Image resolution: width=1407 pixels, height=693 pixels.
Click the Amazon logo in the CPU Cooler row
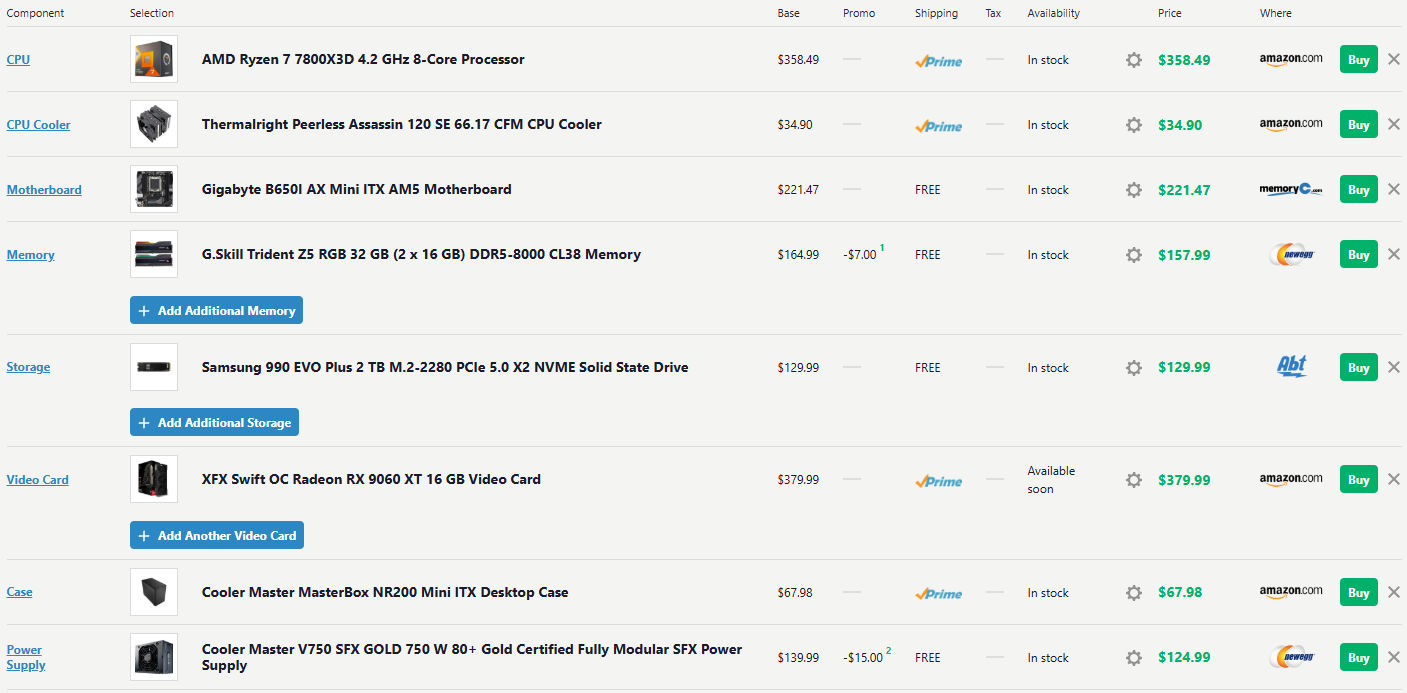point(1291,124)
